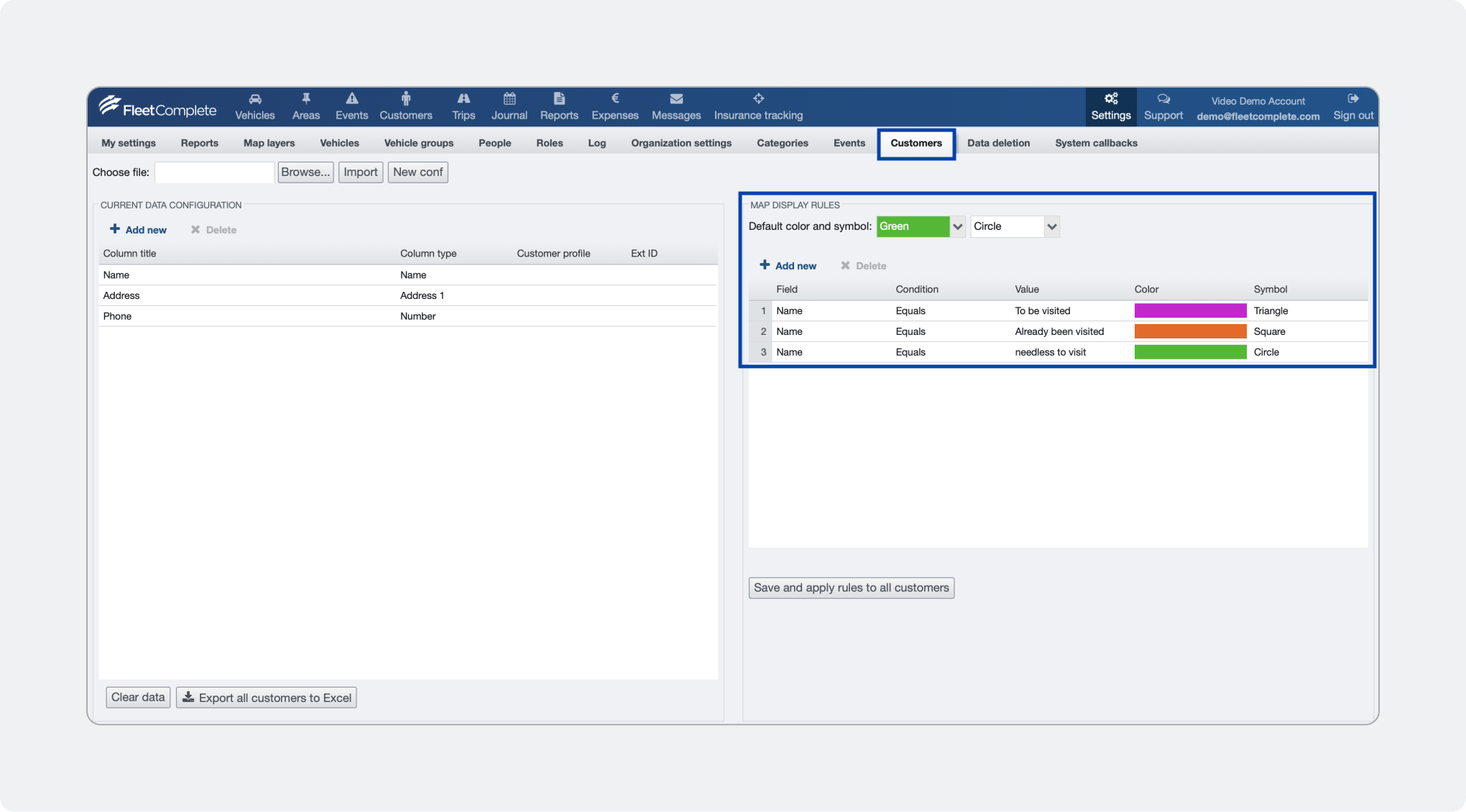Click the Choose file input field
The width and height of the screenshot is (1466, 812).
214,172
